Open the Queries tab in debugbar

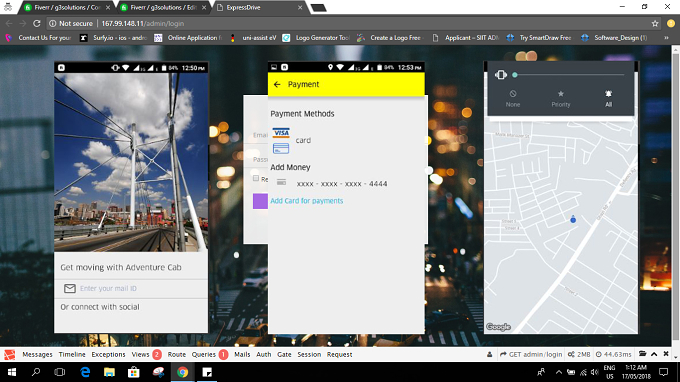[x=209, y=355]
